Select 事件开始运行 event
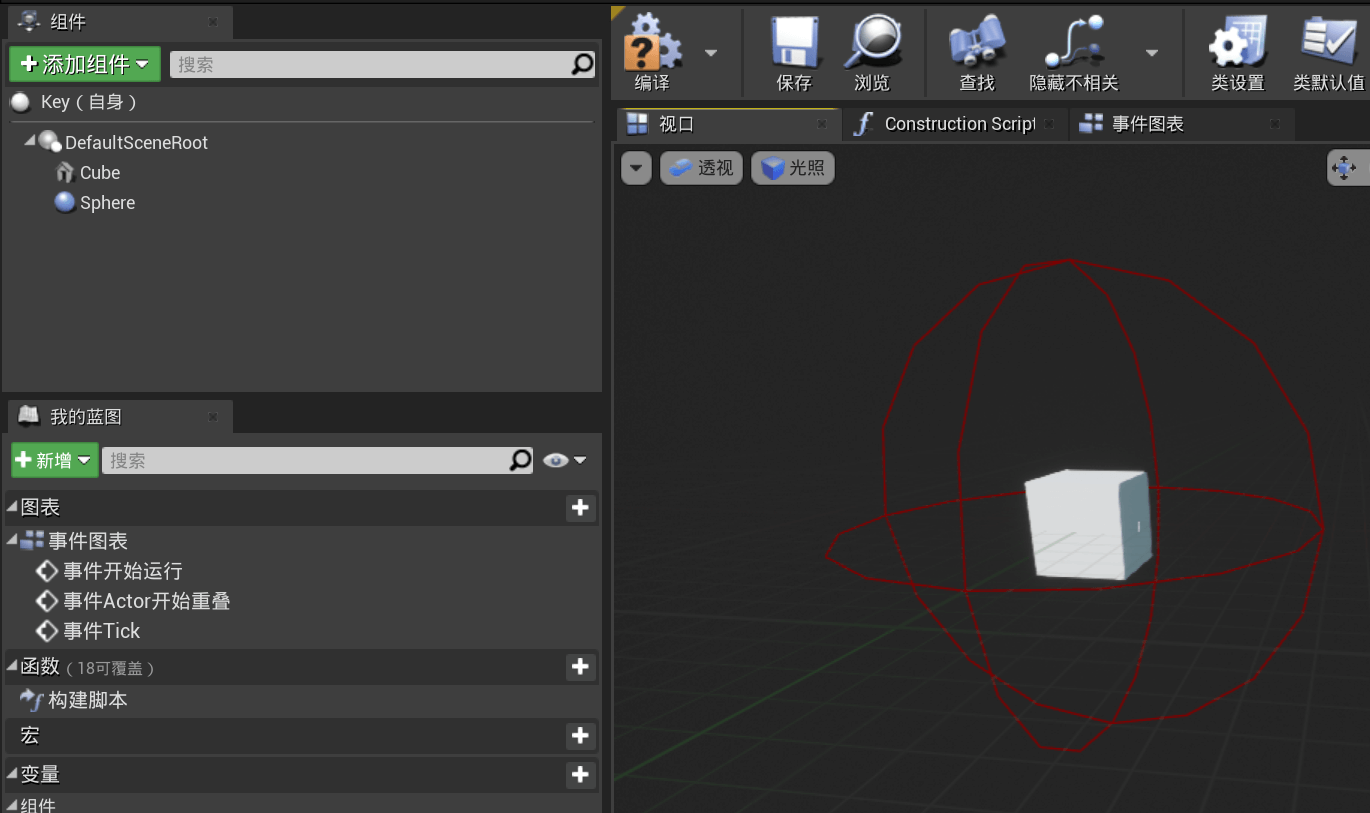Image resolution: width=1370 pixels, height=813 pixels. tap(123, 571)
